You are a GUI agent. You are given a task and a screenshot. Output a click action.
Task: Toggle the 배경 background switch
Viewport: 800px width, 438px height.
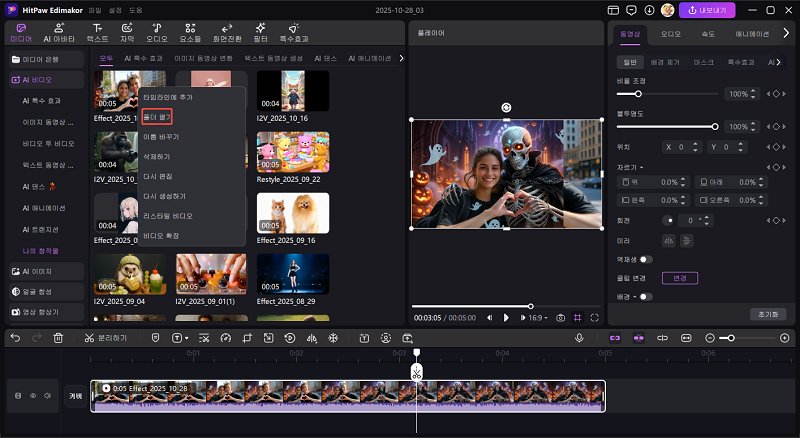[646, 296]
